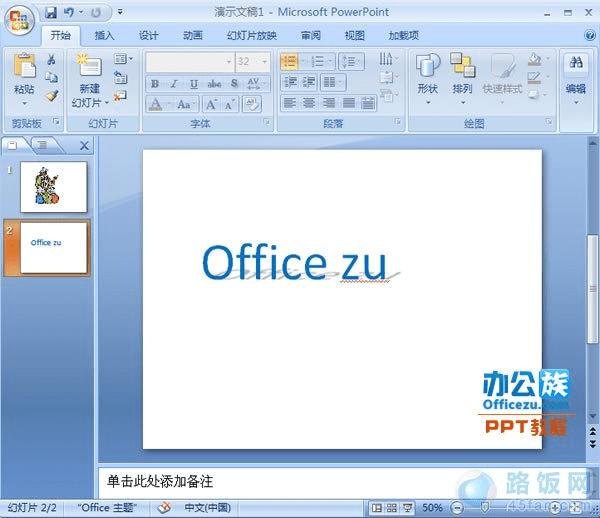
Task: Click the 新建幻灯片 icon
Action: coord(89,65)
